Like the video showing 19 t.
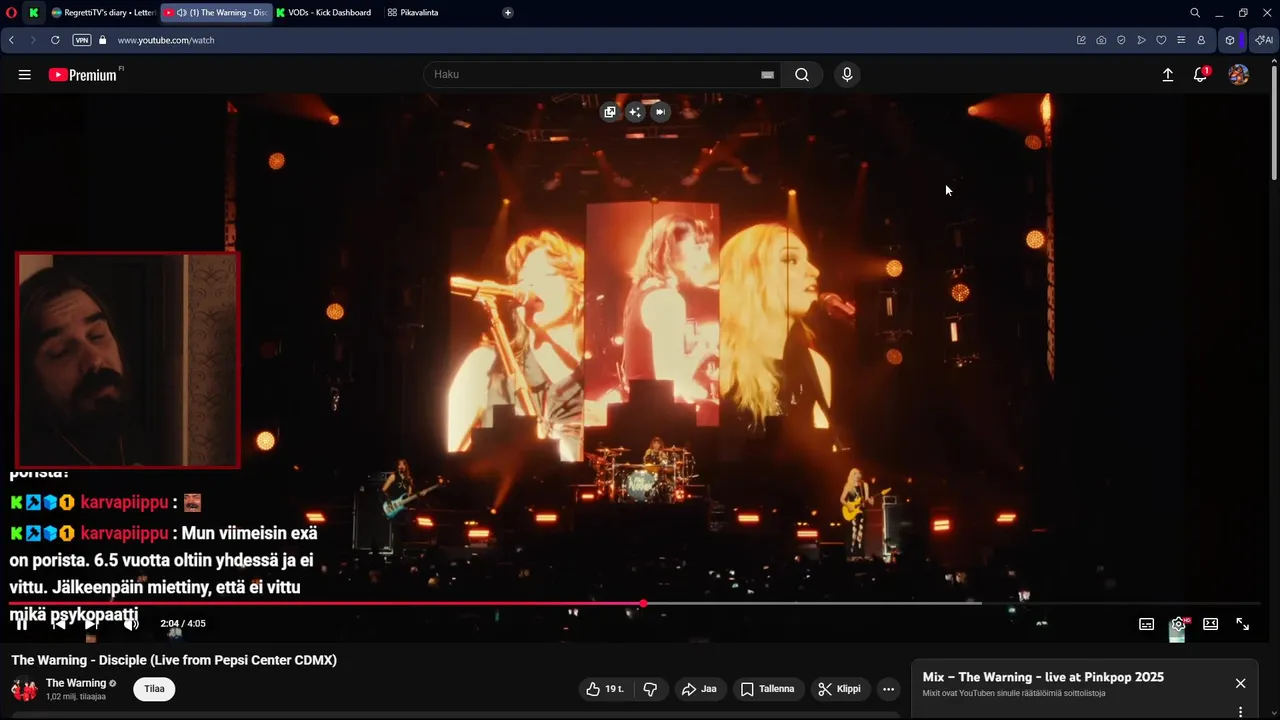Viewport: 1280px width, 720px height. 605,689
